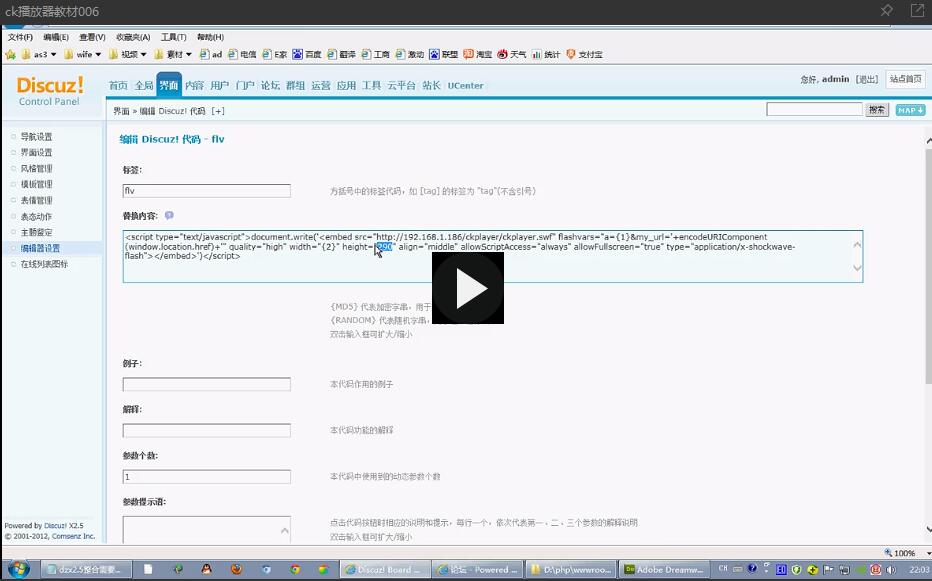Screen dimensions: 932x581
Task: Open the 激动 bookmark
Action: [410, 54]
